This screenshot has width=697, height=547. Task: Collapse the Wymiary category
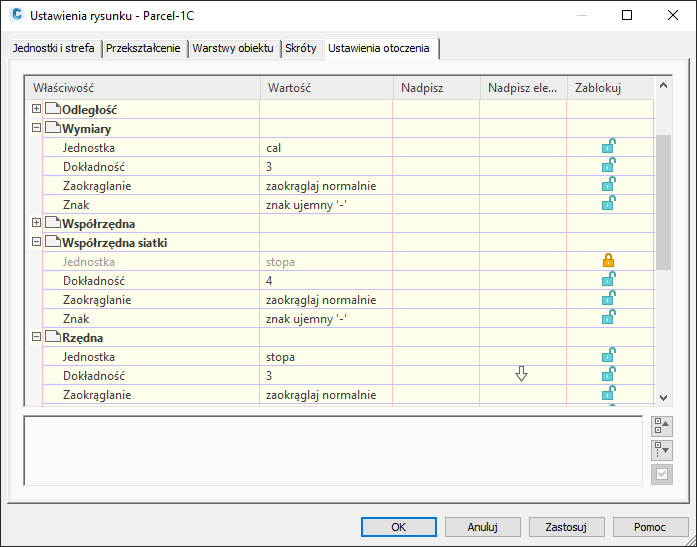pyautogui.click(x=37, y=128)
